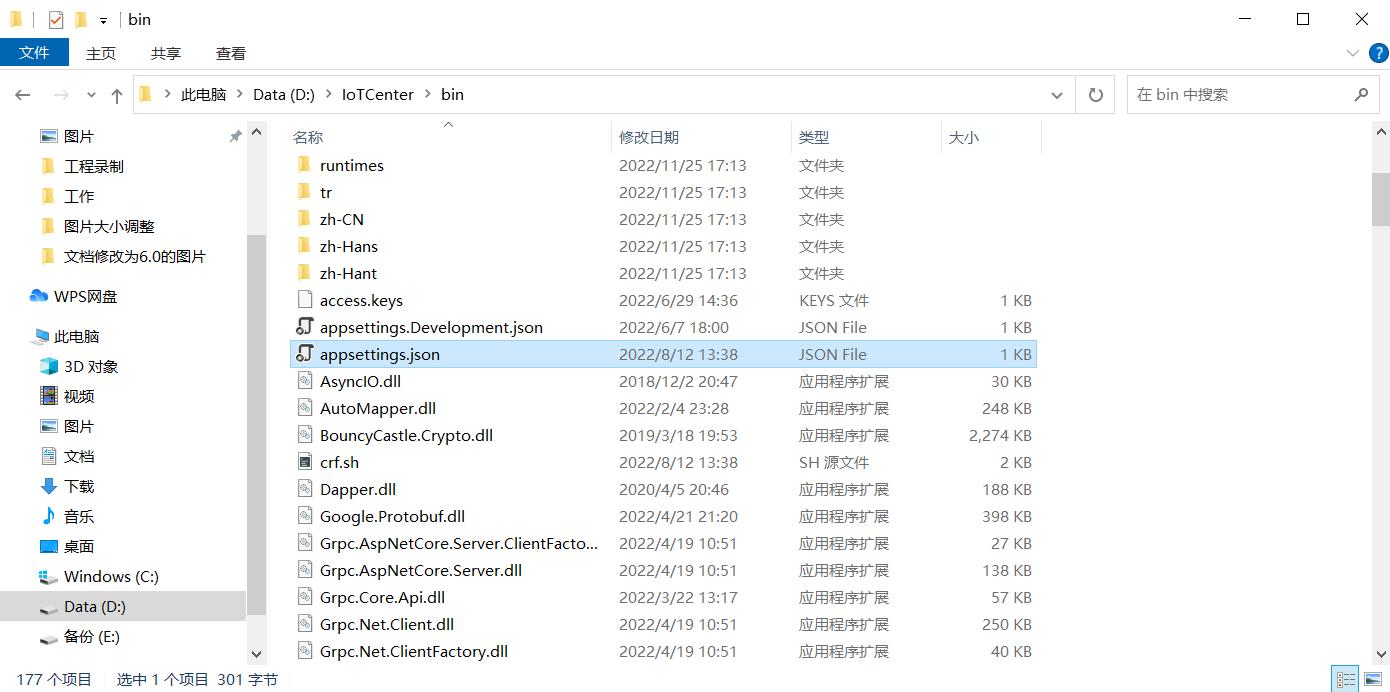
Task: Click the access.keys file icon
Action: 305,299
